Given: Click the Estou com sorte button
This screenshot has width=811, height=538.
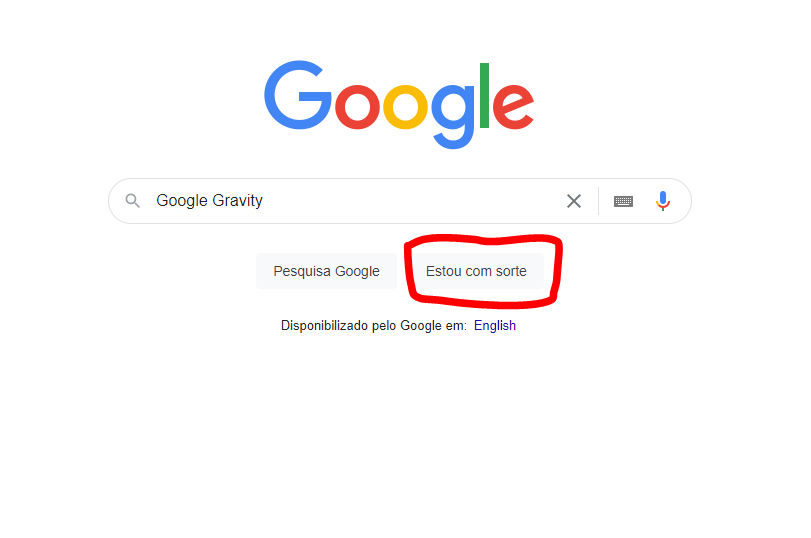Looking at the screenshot, I should [476, 271].
